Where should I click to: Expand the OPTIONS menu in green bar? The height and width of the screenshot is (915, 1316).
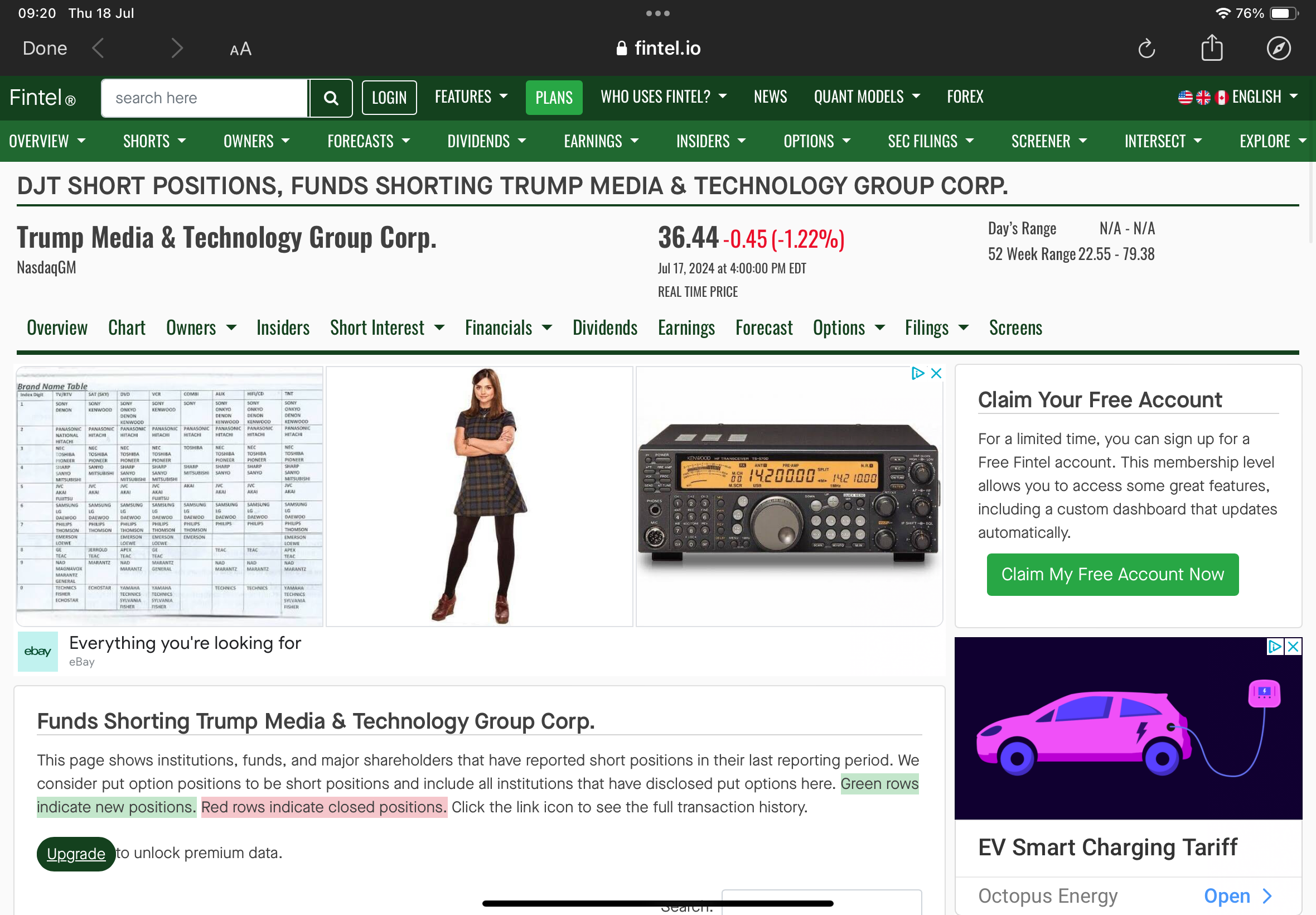(817, 141)
